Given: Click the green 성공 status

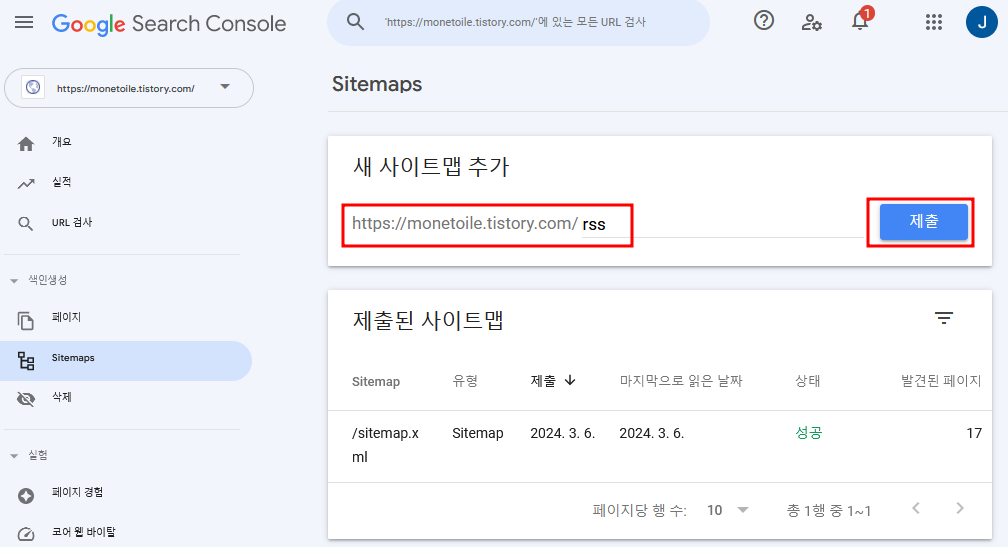Looking at the screenshot, I should coord(809,433).
